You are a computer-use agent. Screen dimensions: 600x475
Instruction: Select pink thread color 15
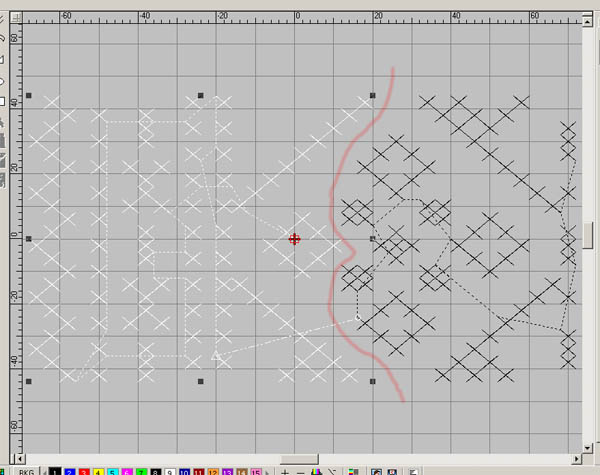click(256, 472)
